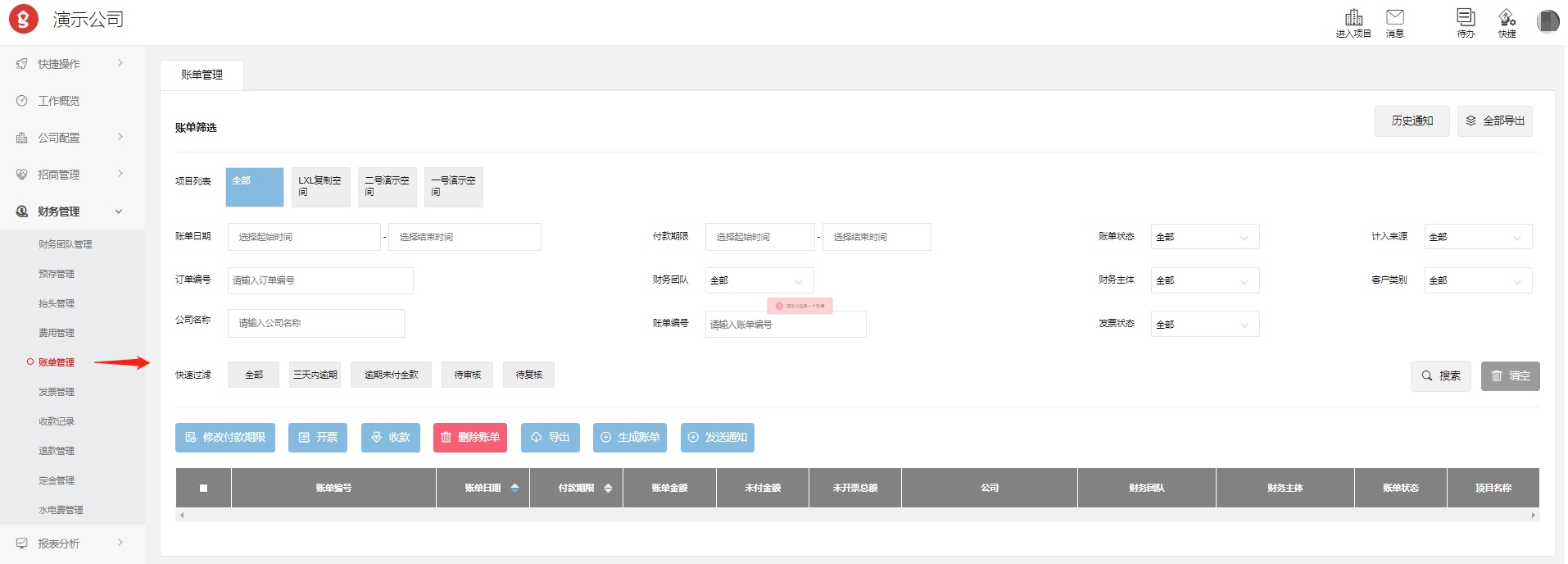
Task: Click the table's horizontal scrollbar
Action: (x=857, y=516)
